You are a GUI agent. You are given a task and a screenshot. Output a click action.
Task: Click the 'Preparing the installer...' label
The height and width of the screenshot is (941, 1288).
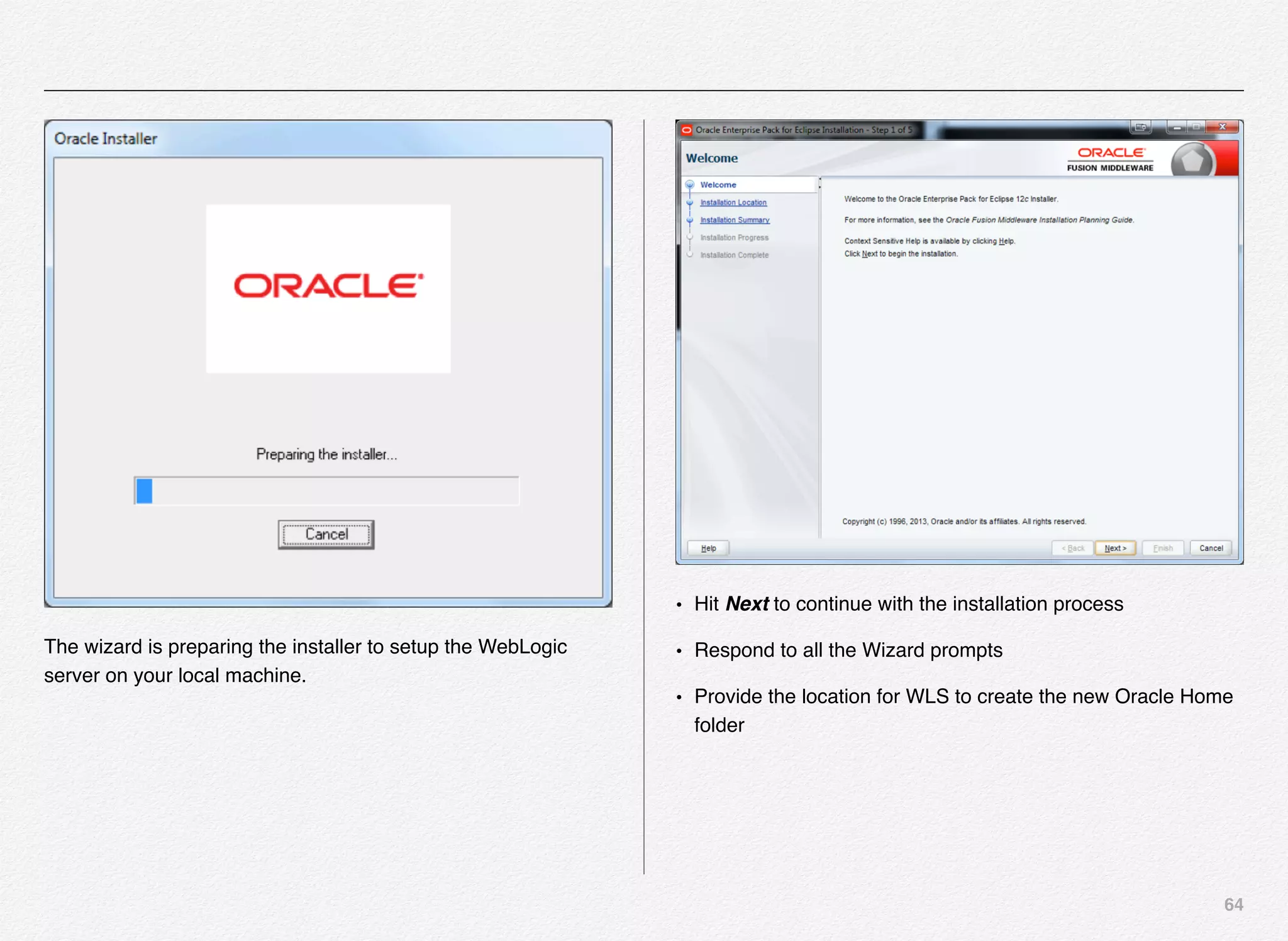(x=326, y=454)
